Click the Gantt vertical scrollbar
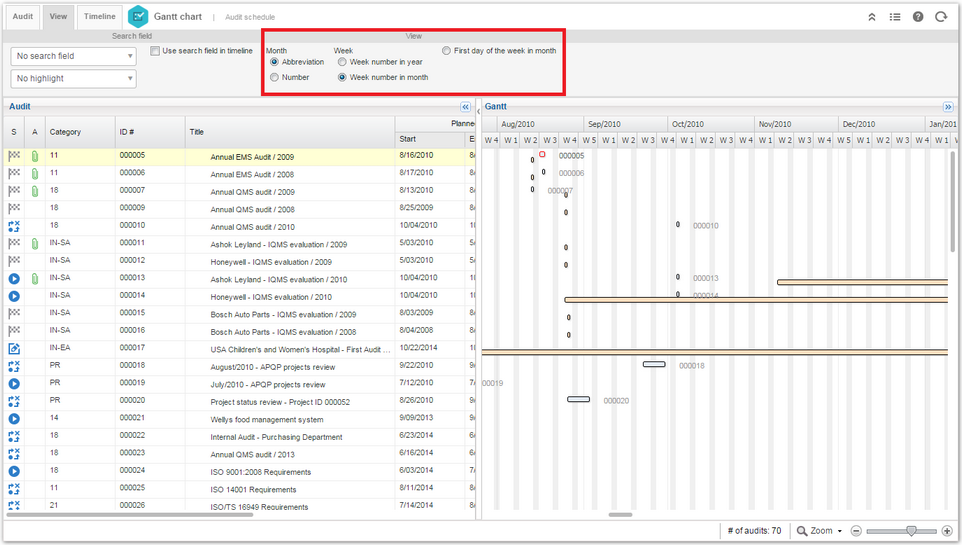 click(952, 203)
